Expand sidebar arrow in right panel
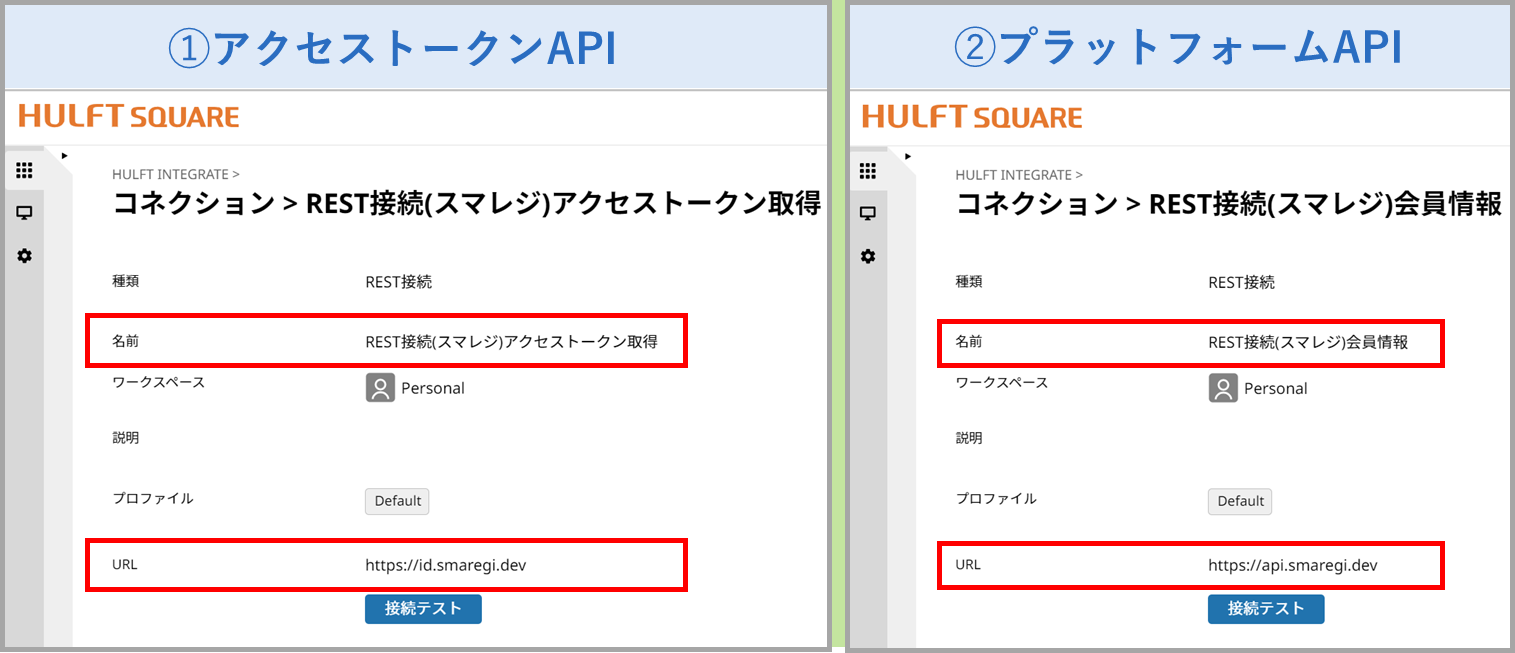 point(908,156)
